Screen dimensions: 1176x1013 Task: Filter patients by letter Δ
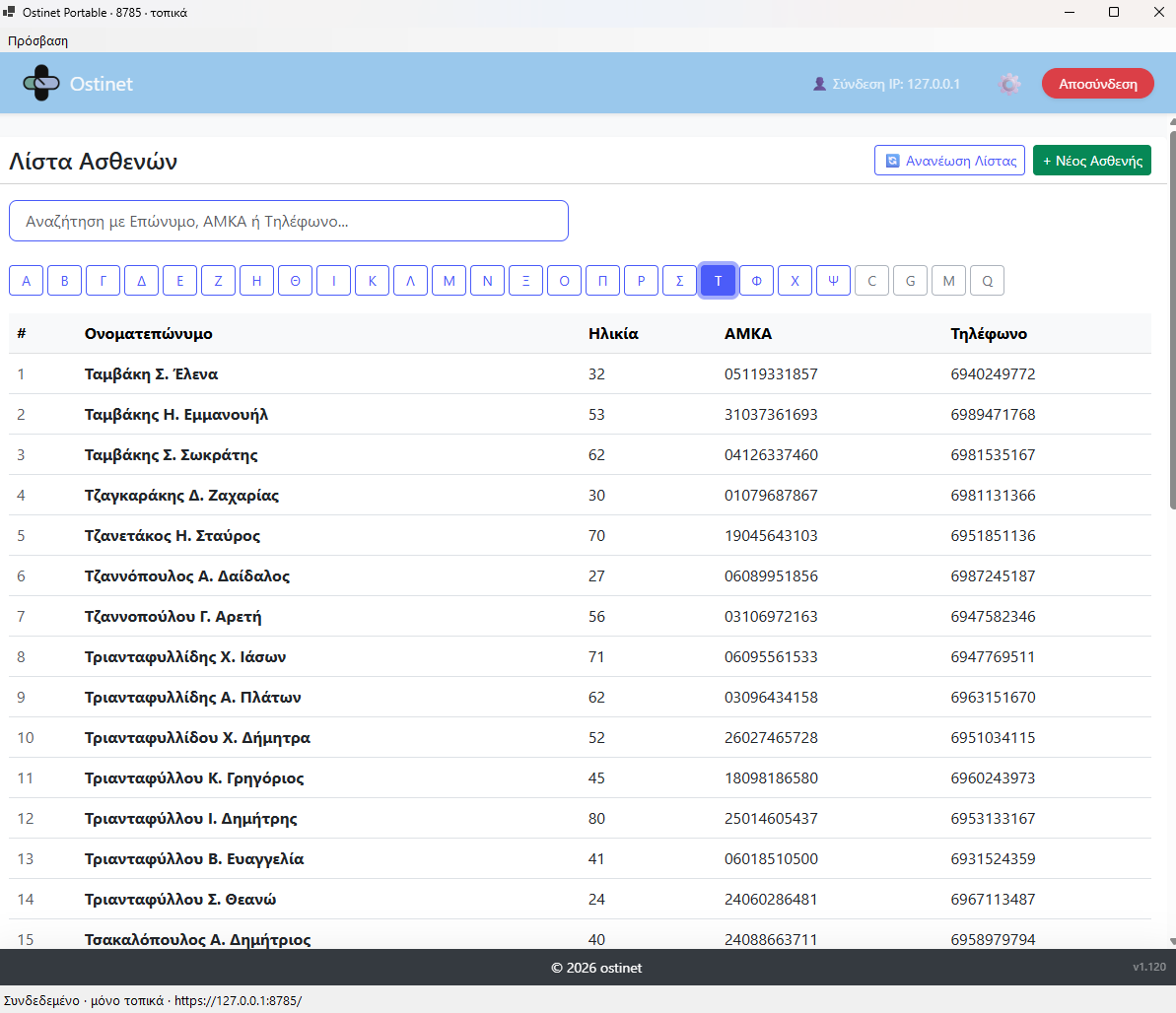141,281
